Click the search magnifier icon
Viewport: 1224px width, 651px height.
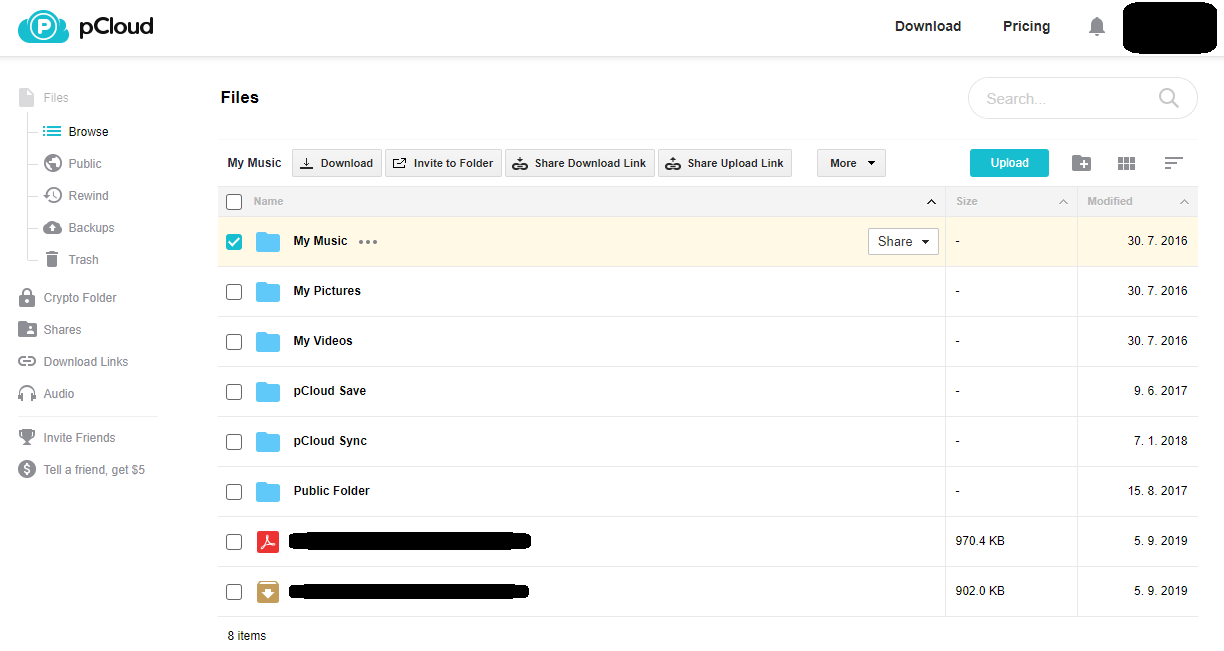pos(1168,98)
